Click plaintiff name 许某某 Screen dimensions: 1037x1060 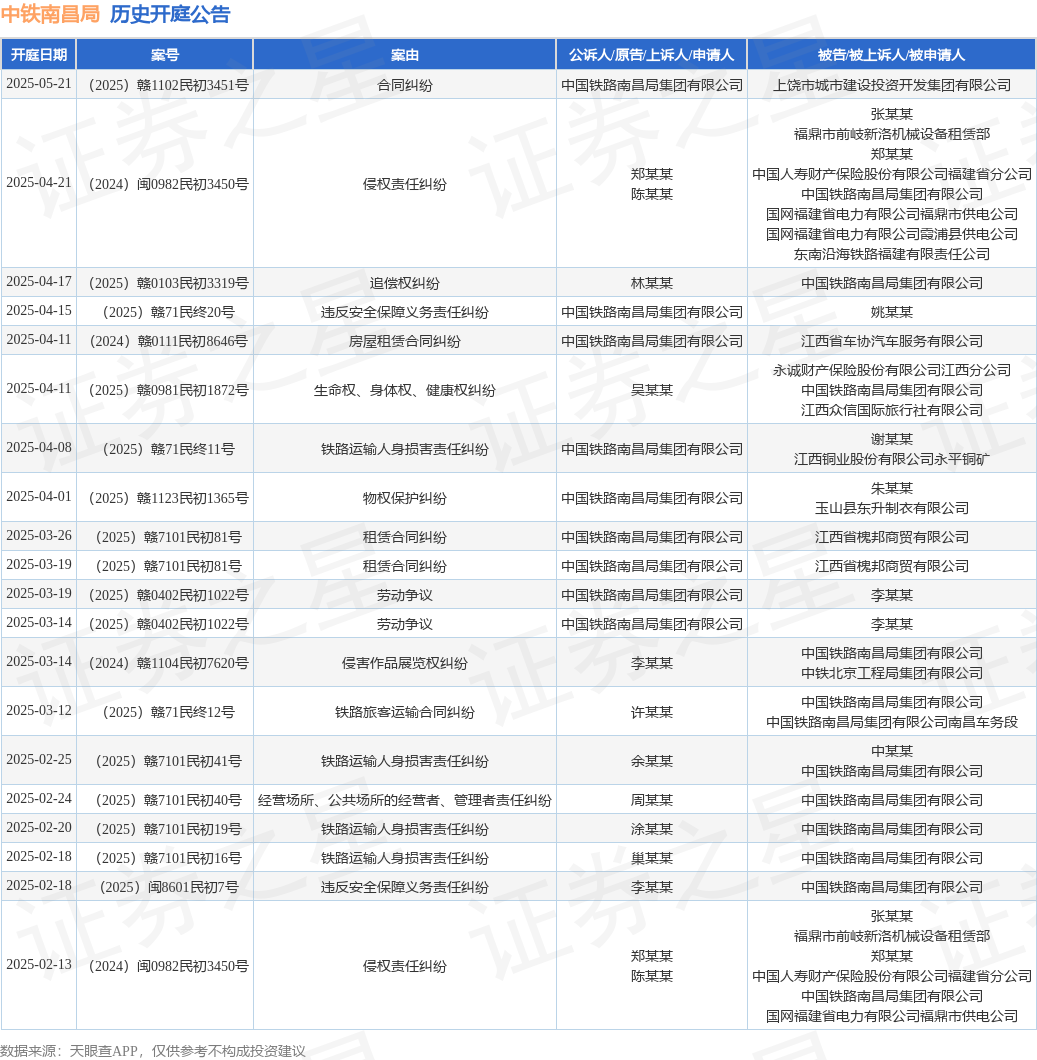[652, 712]
